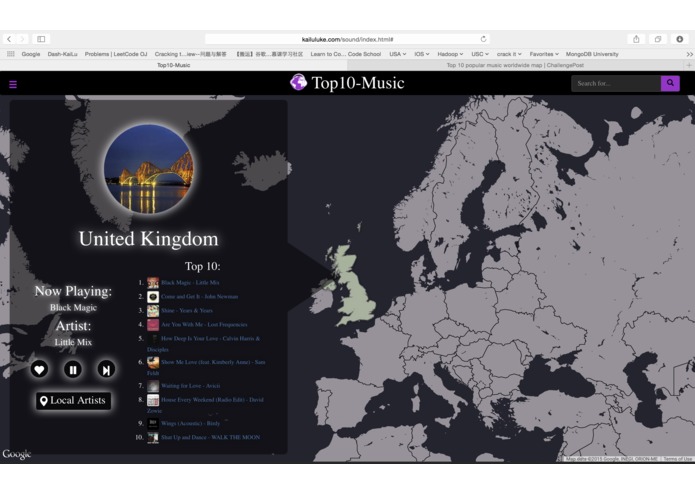Expand the USA bookmarks folder
The image size is (695, 494).
click(x=398, y=54)
